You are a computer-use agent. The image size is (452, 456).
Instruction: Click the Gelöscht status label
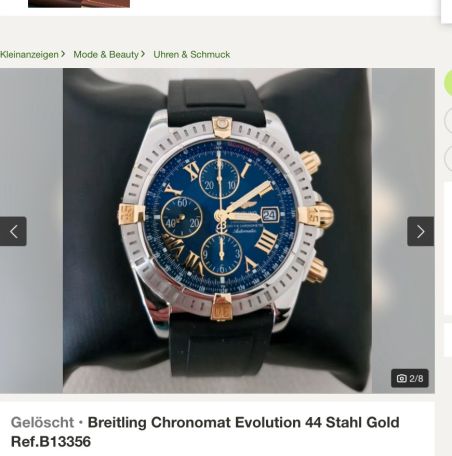[x=42, y=423]
